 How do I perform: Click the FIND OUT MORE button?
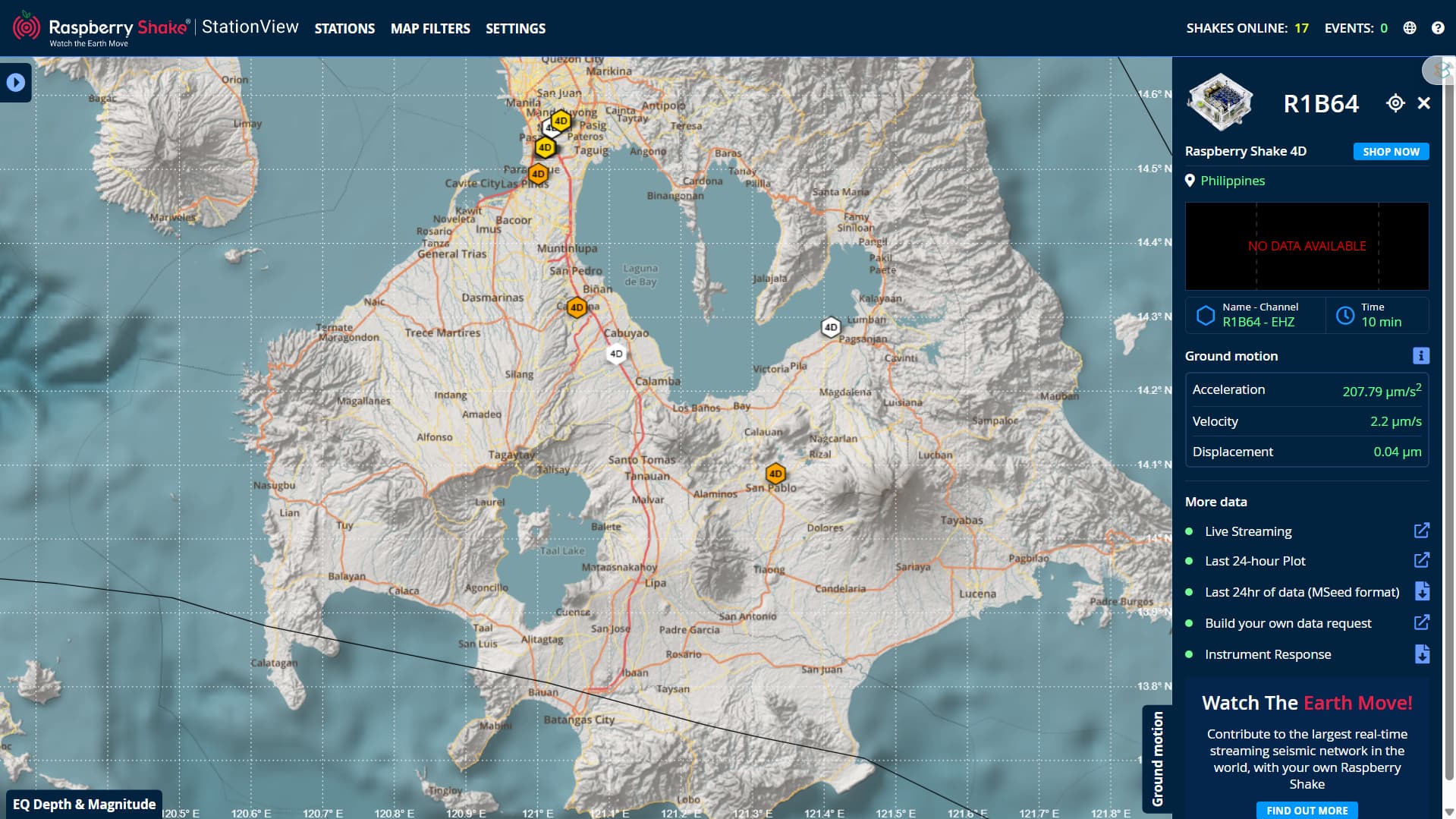(x=1307, y=810)
